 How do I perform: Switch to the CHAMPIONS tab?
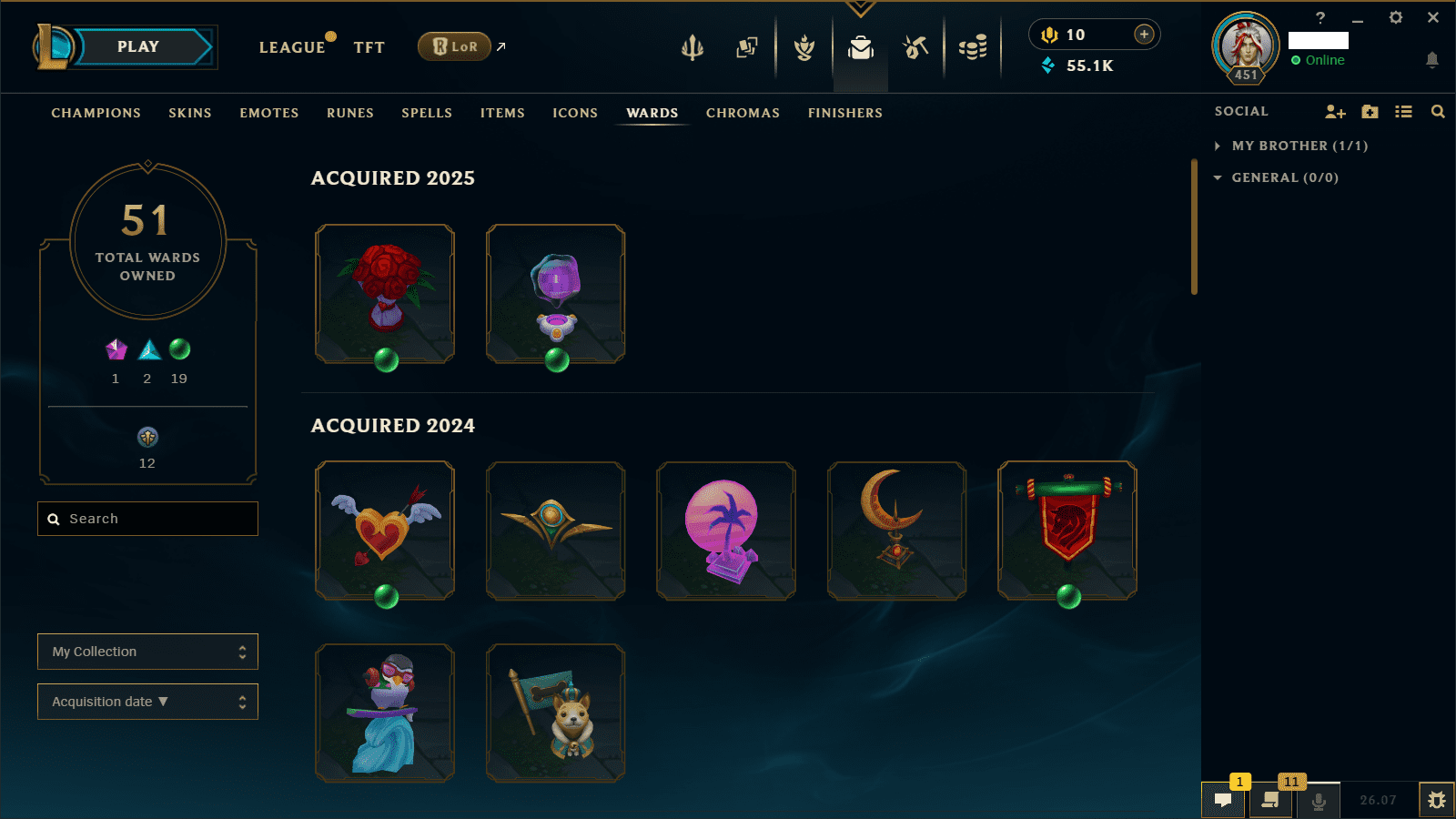(96, 113)
